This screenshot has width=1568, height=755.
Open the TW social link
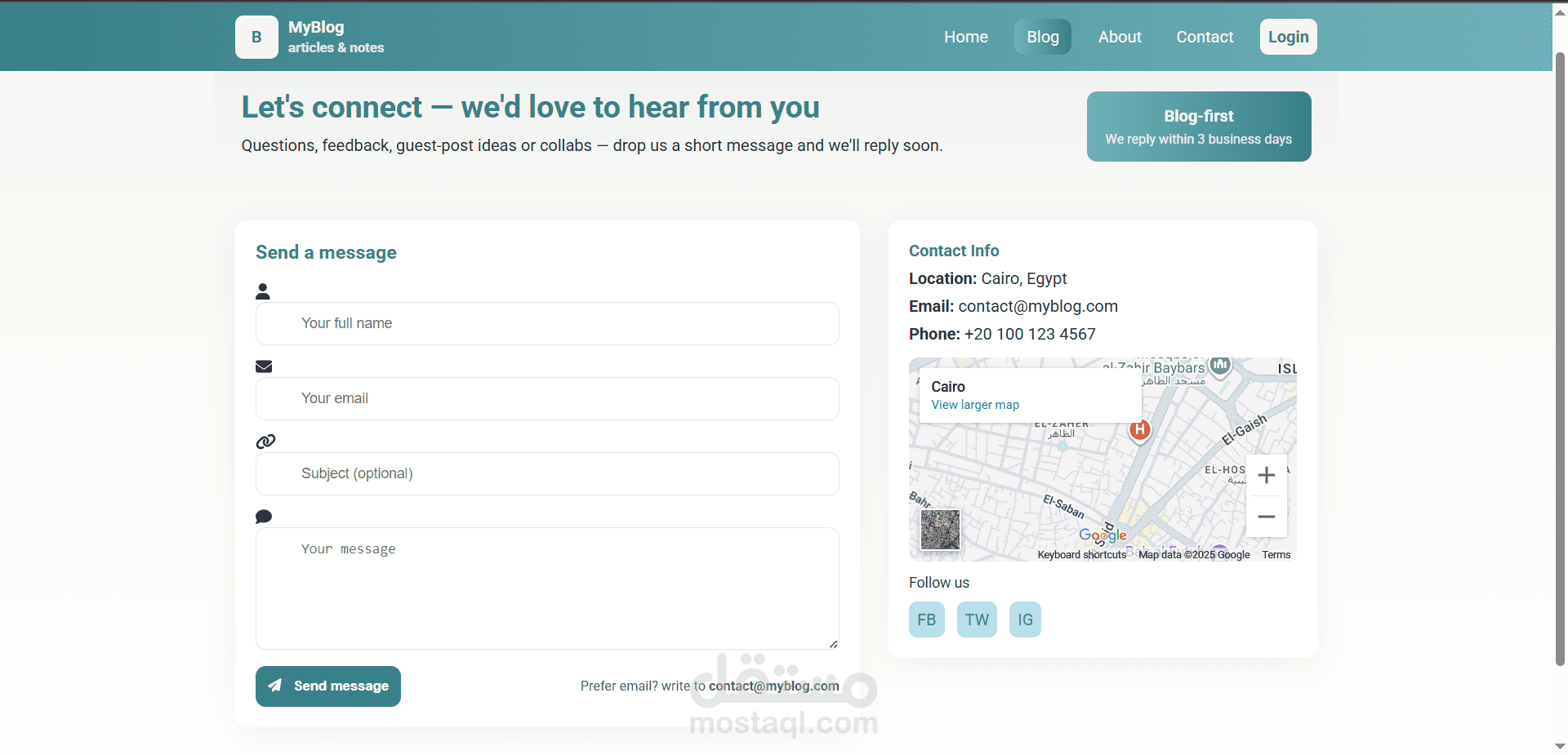pos(977,620)
